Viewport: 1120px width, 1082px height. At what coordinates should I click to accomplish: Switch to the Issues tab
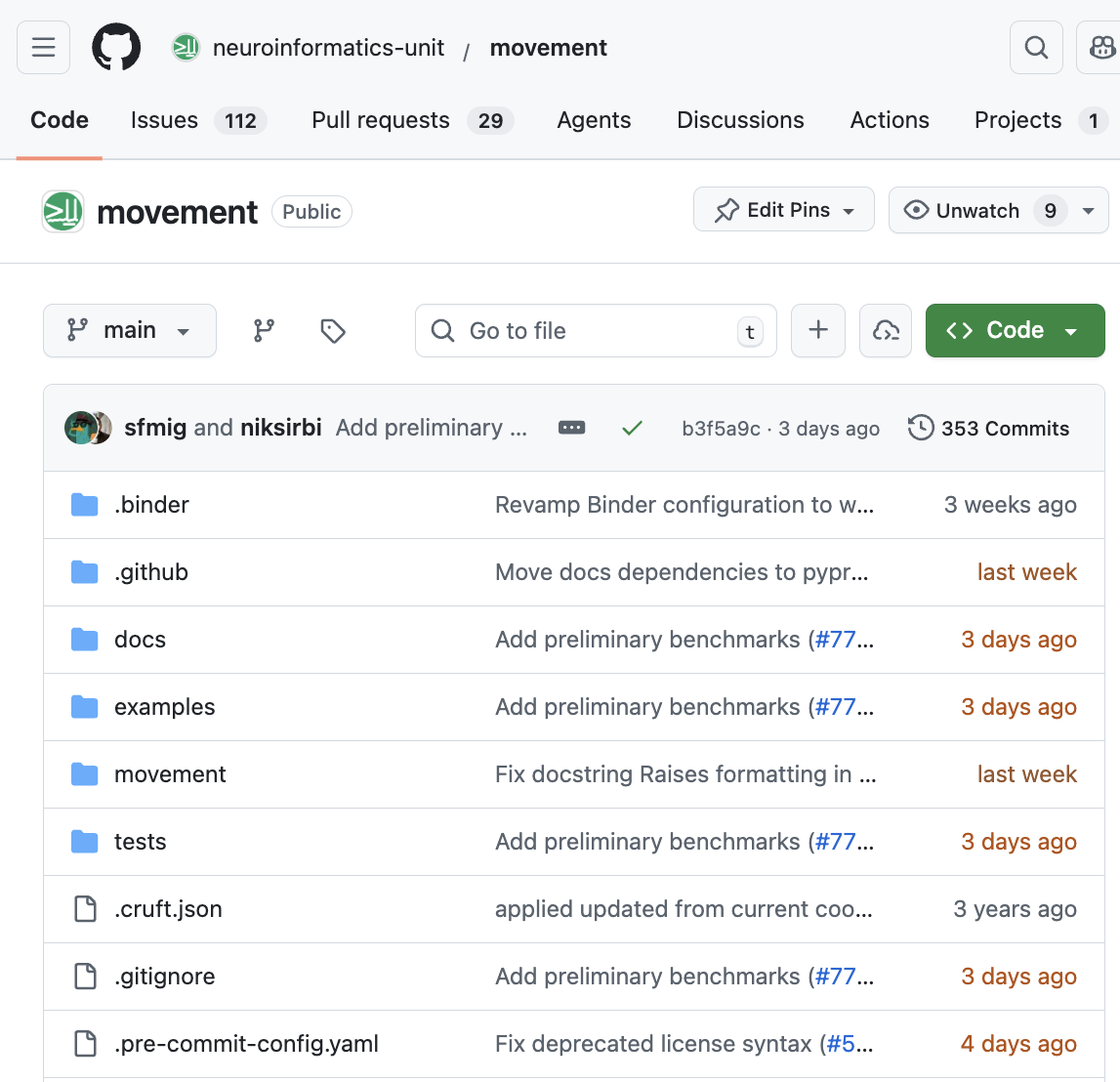(164, 120)
